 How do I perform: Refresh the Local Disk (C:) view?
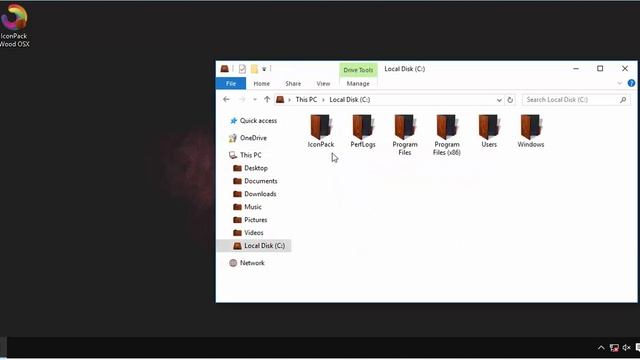click(x=510, y=100)
